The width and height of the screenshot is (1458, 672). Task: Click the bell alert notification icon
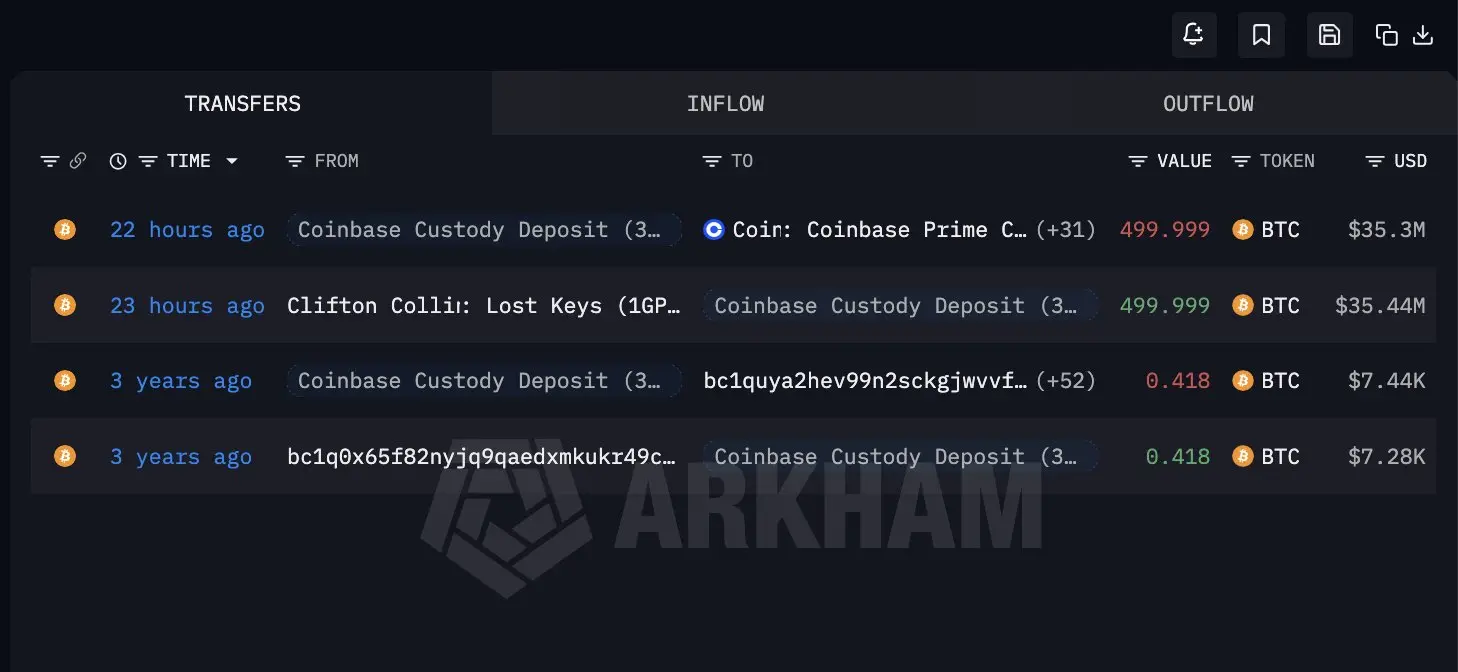1194,35
